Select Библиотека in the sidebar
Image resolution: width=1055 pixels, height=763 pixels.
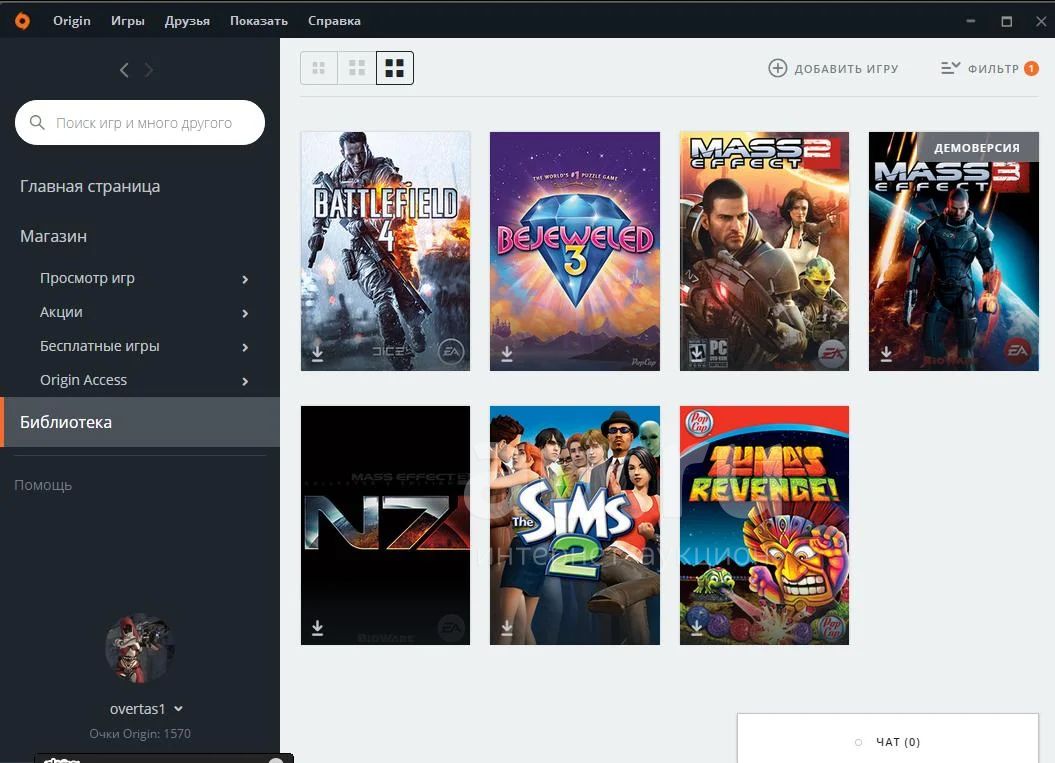pos(140,422)
